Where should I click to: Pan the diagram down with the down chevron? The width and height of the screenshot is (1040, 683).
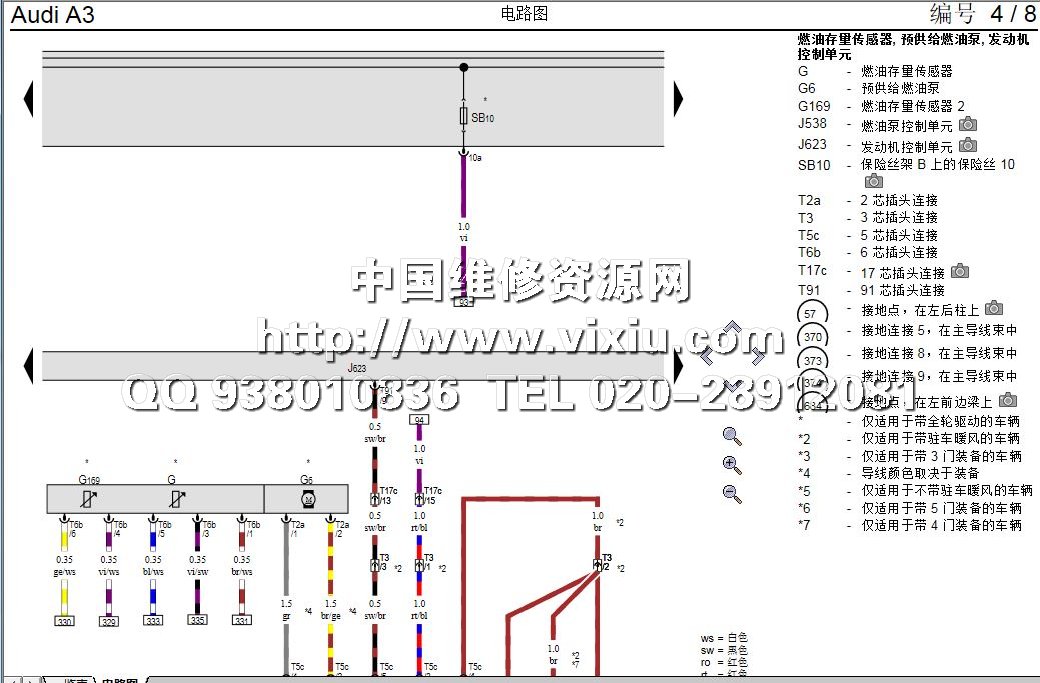click(732, 385)
